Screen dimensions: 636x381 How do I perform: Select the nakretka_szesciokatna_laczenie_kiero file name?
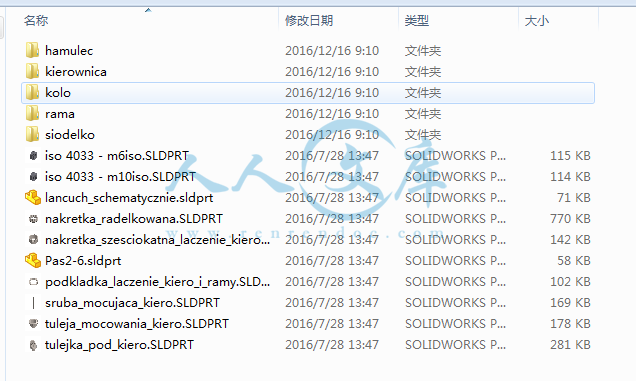click(x=157, y=239)
